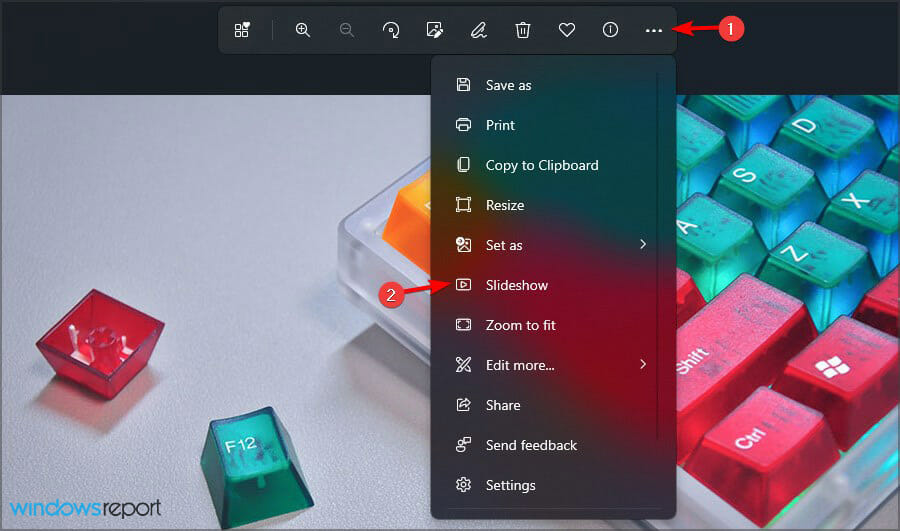Click the fit-screen icon beside Zoom to fit
The image size is (900, 531).
463,325
